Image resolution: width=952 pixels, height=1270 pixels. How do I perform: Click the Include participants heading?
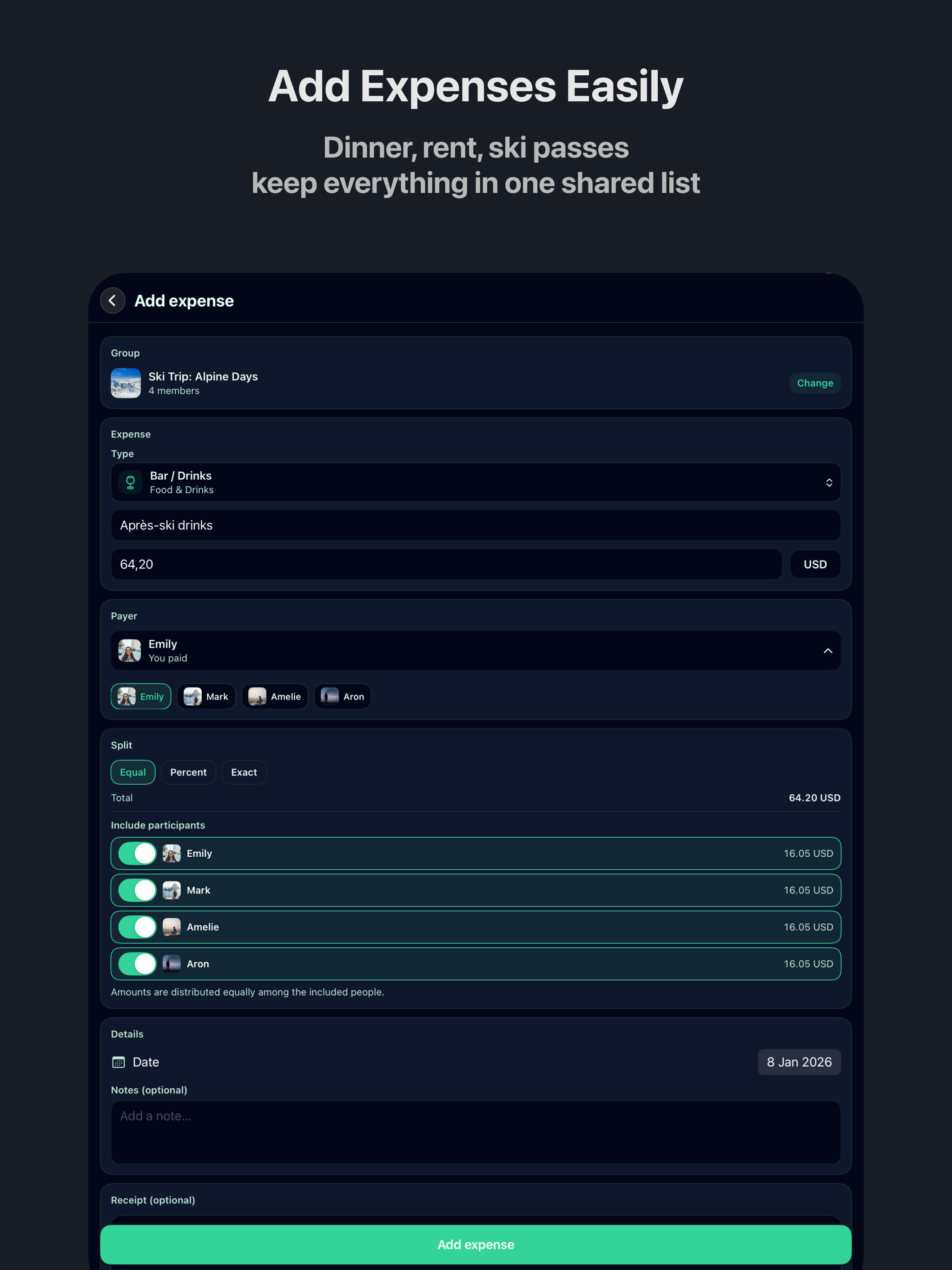[158, 825]
